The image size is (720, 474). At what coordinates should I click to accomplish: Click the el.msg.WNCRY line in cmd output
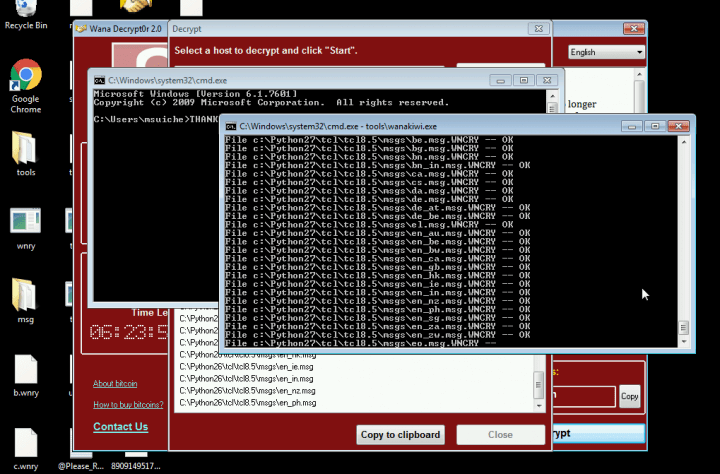coord(369,225)
